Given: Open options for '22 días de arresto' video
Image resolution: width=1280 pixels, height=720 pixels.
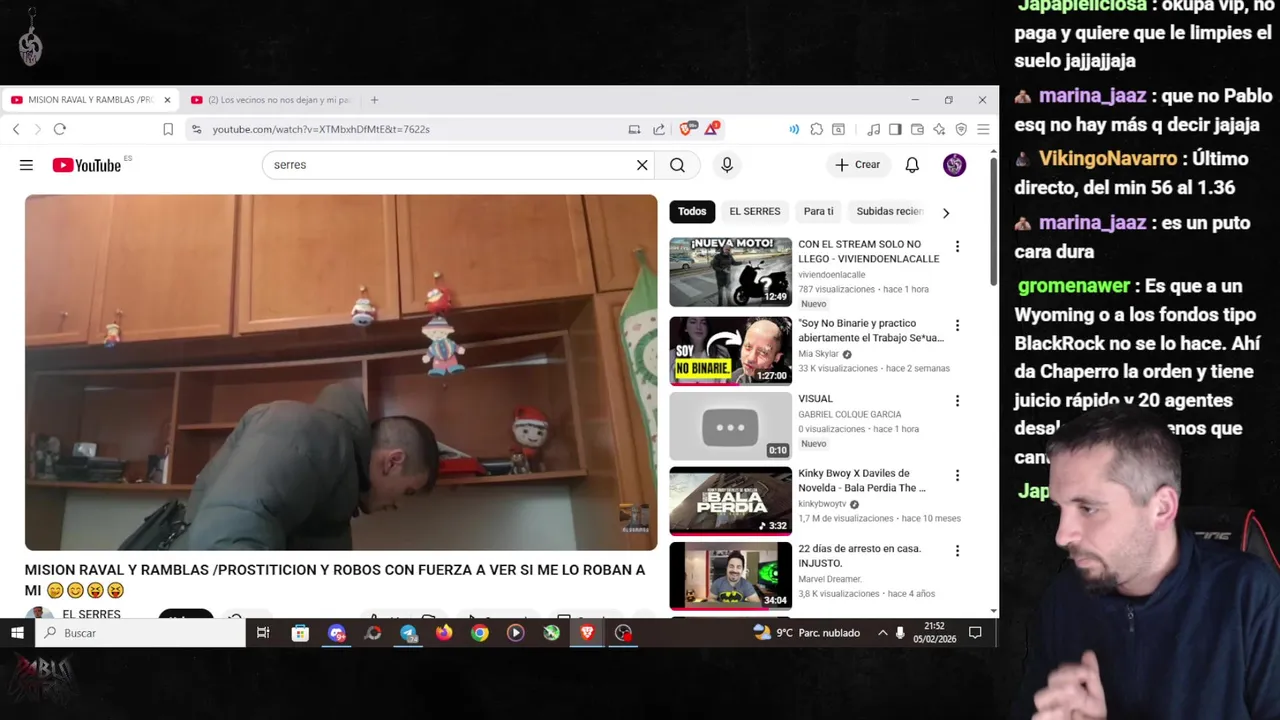Looking at the screenshot, I should [x=957, y=550].
